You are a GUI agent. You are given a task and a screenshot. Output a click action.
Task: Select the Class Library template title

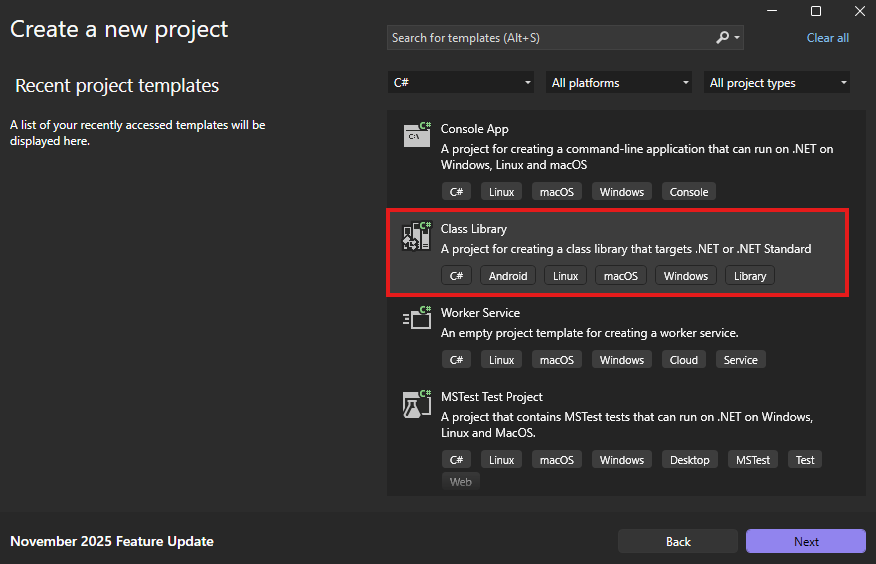tap(473, 229)
